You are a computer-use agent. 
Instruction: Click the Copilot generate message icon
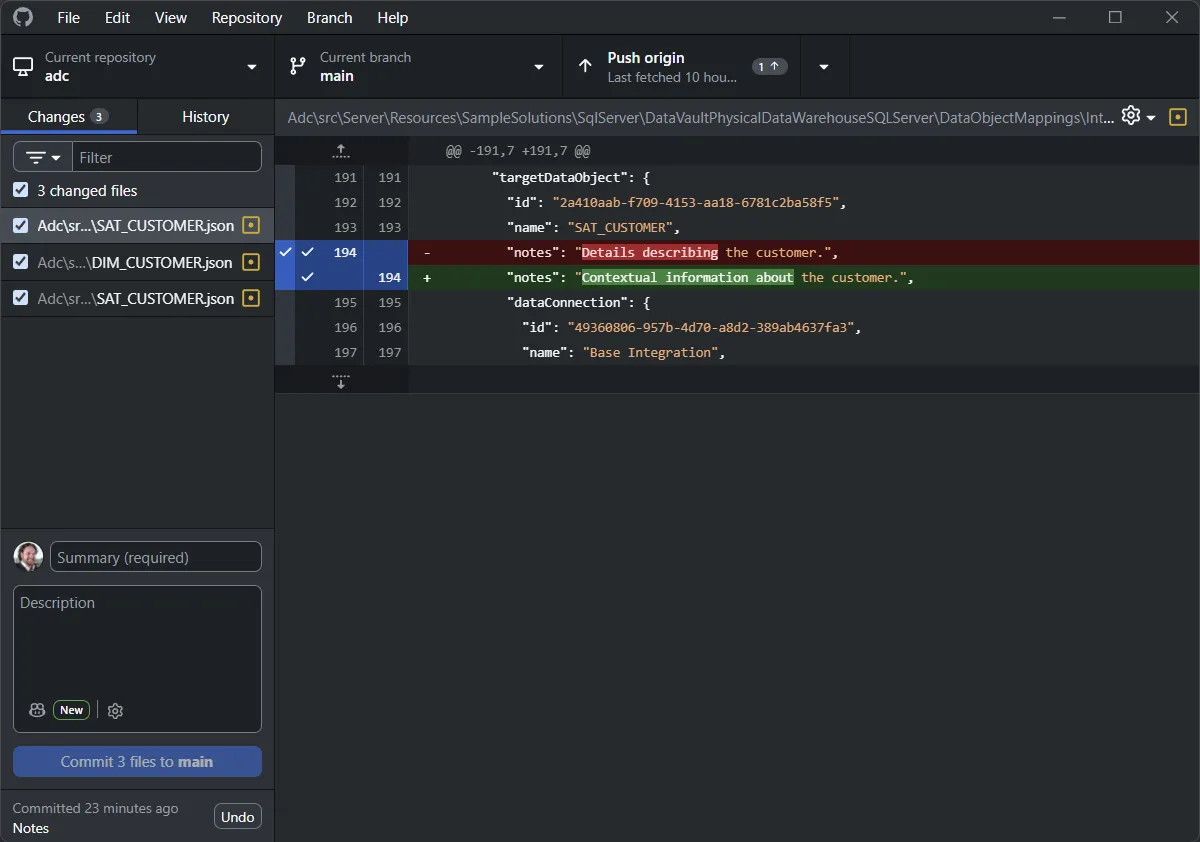coord(37,710)
